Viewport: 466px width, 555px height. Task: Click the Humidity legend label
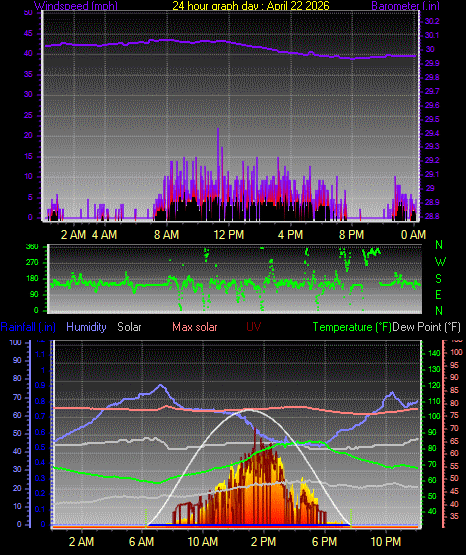[x=86, y=327]
